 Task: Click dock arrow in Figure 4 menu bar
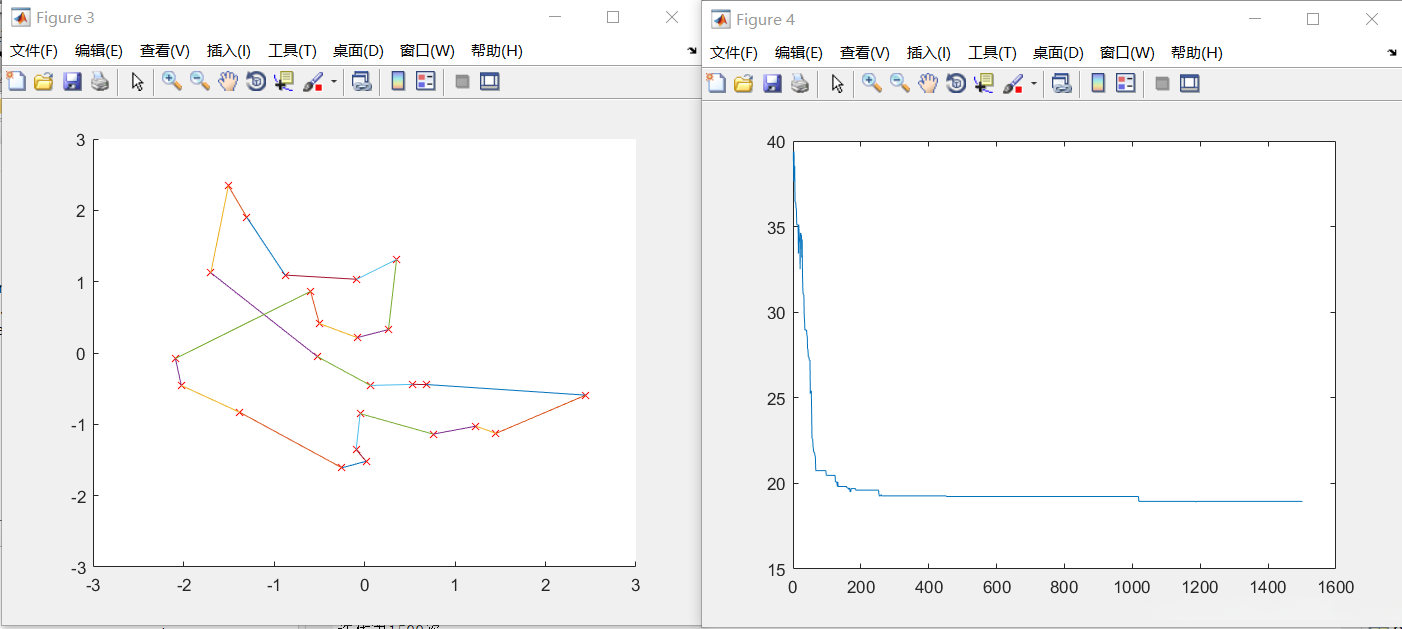[1392, 52]
